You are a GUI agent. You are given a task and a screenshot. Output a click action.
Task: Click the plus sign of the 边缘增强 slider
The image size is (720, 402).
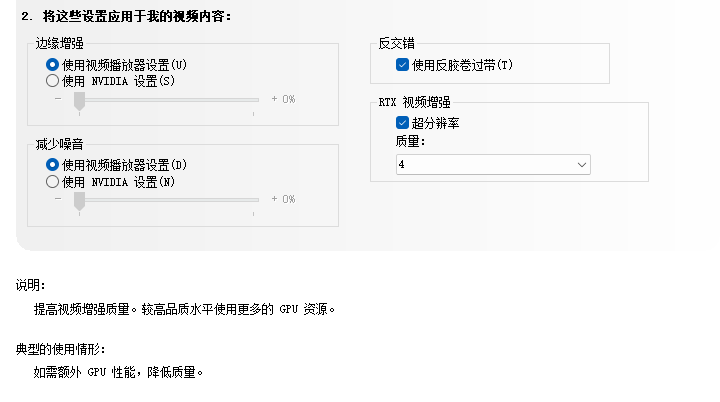tap(274, 99)
